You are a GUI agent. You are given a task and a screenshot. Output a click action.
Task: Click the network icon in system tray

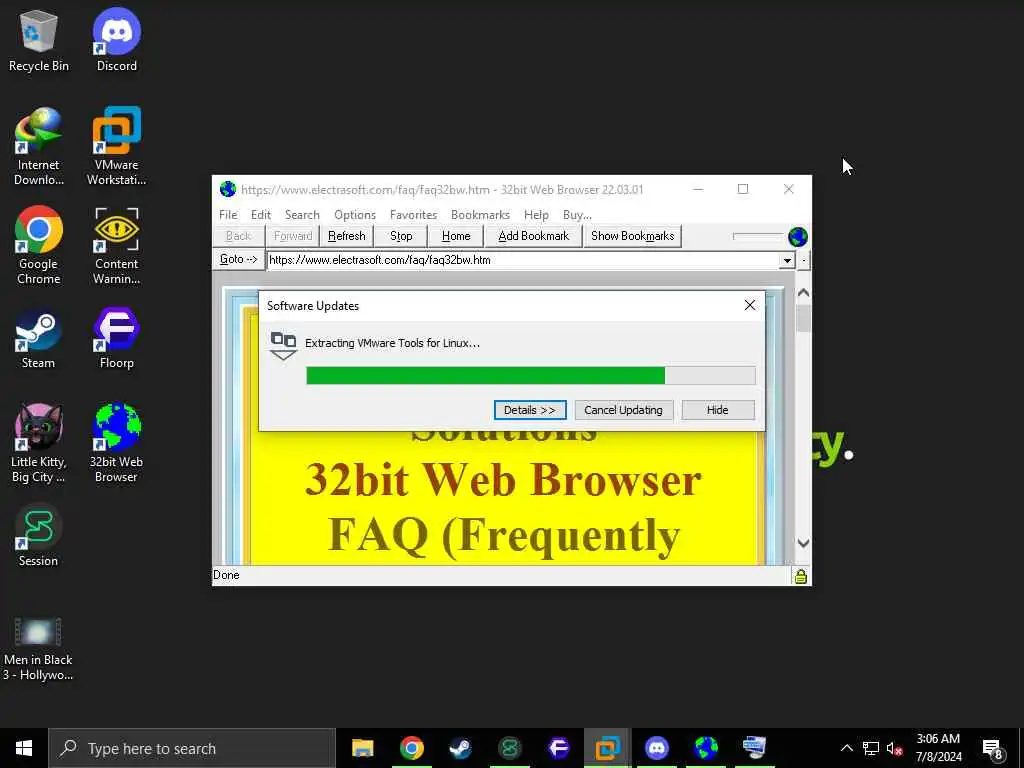tap(871, 748)
